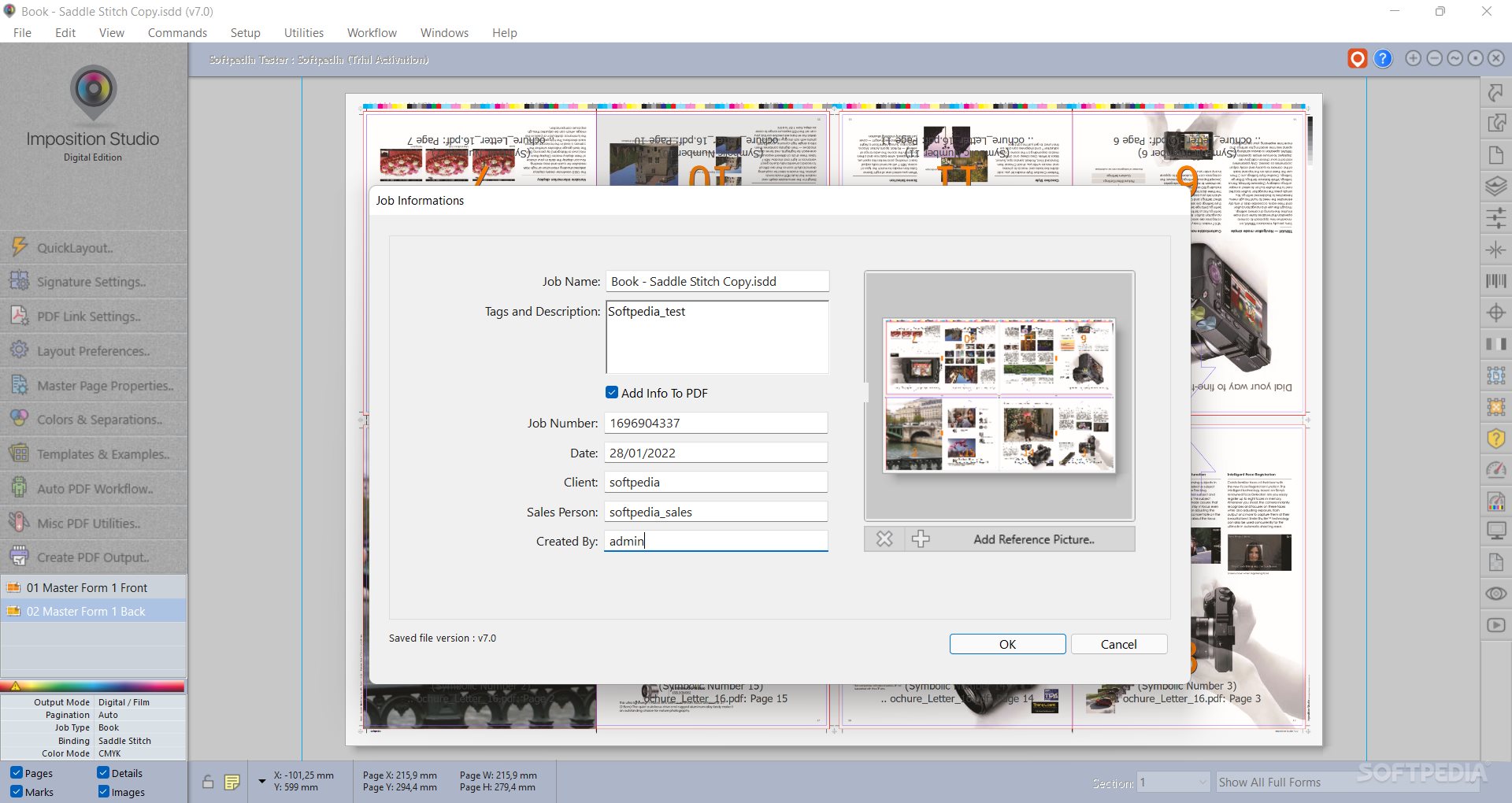The height and width of the screenshot is (803, 1512).
Task: Open Misc PDF Utilities
Action: tap(93, 523)
